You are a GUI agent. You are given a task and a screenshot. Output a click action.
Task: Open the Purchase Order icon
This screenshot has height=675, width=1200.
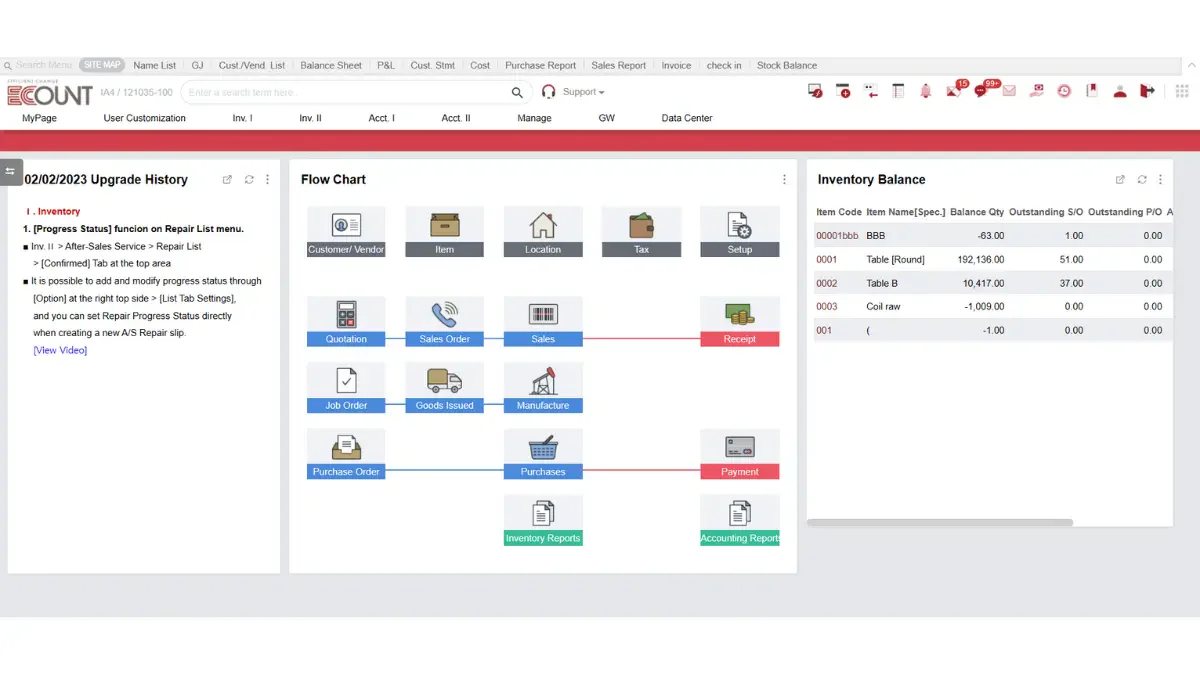click(346, 454)
